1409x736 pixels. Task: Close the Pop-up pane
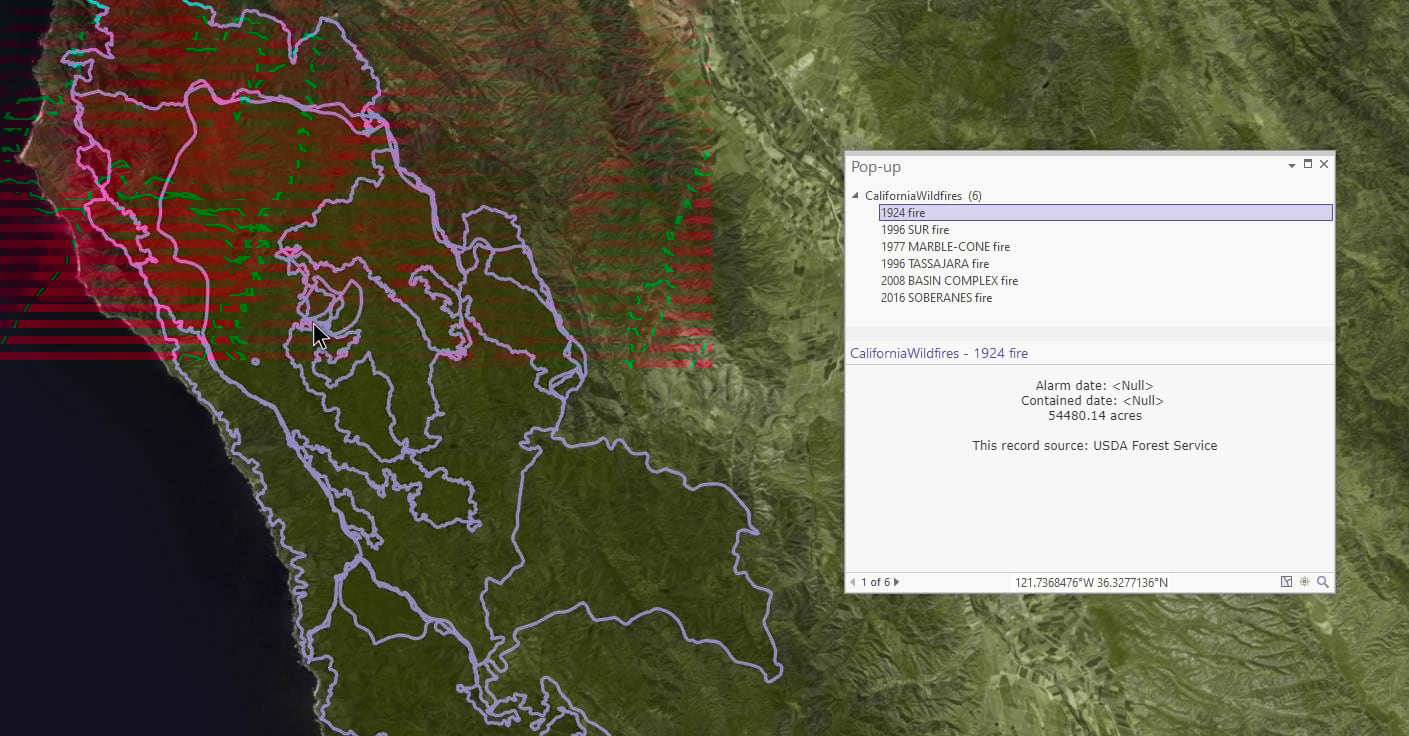coord(1324,164)
